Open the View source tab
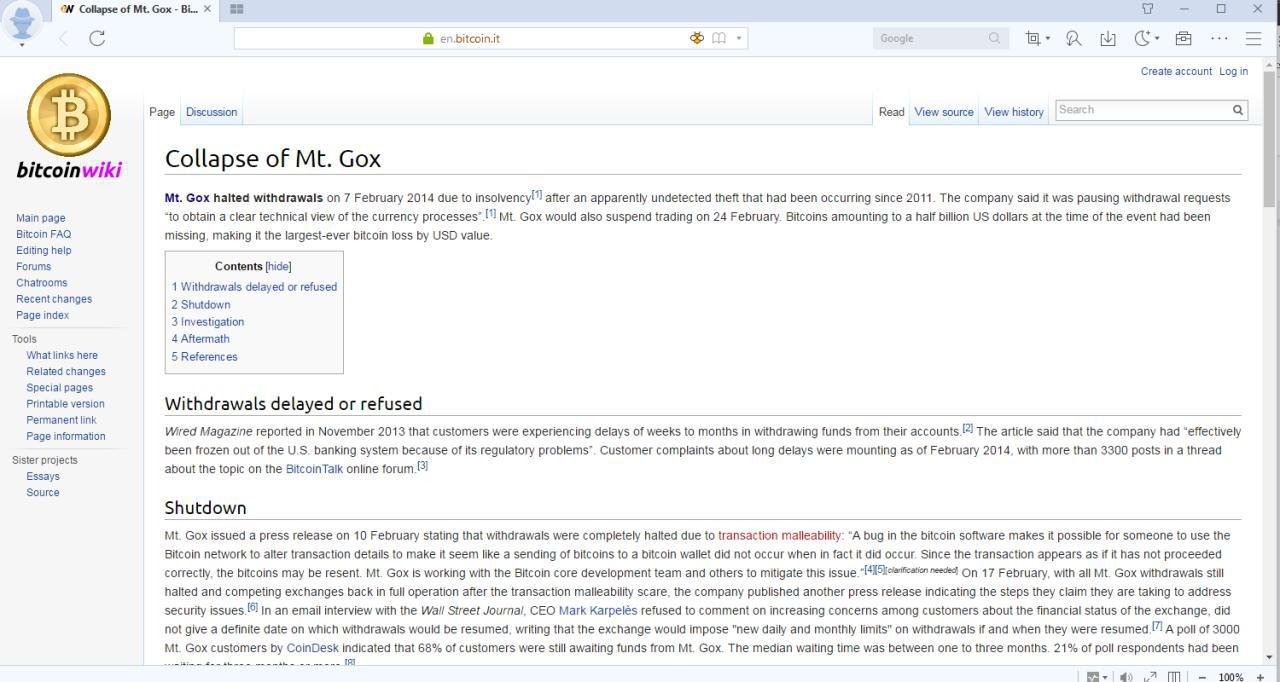Image resolution: width=1280 pixels, height=682 pixels. tap(944, 112)
